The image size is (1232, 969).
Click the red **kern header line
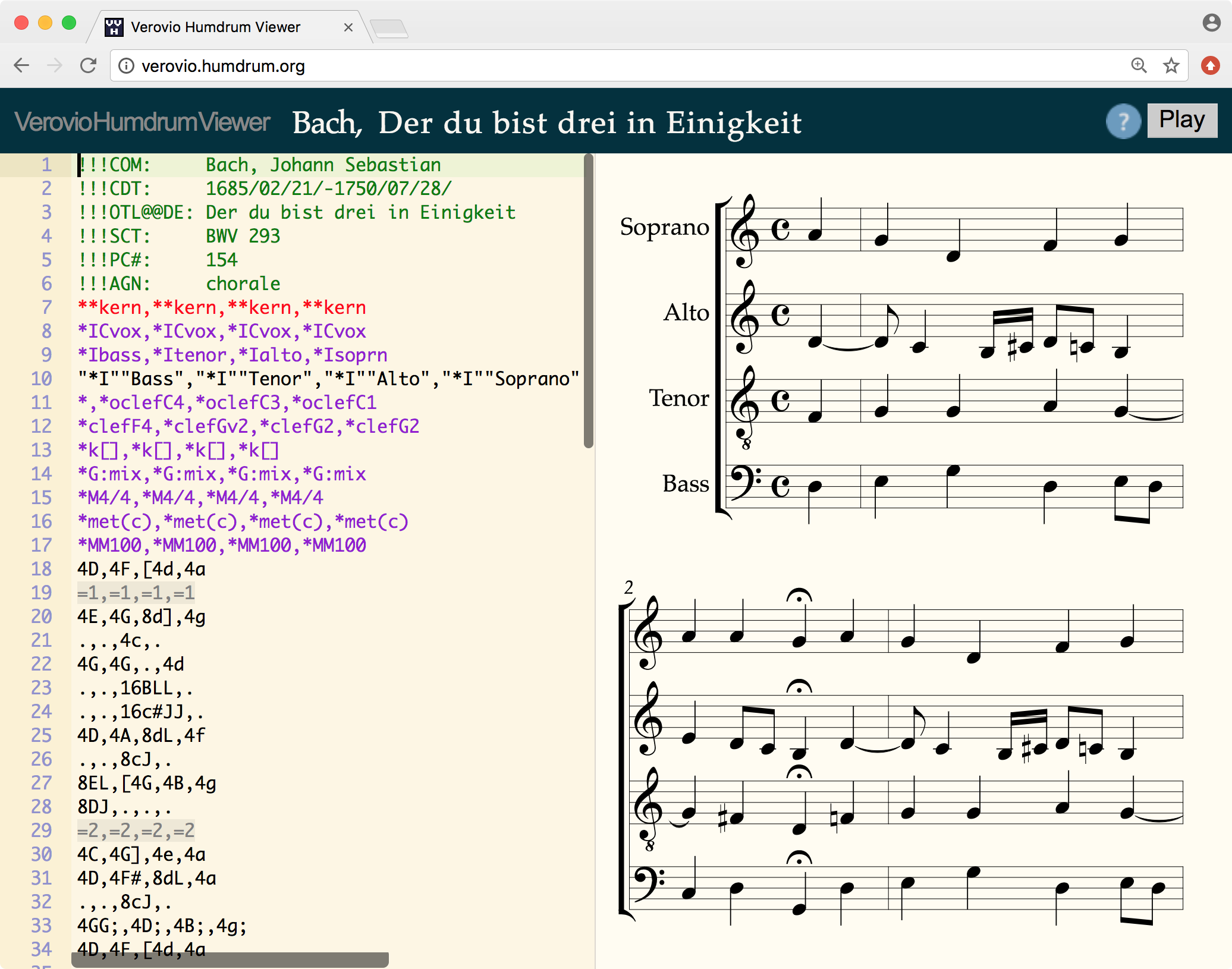click(222, 307)
